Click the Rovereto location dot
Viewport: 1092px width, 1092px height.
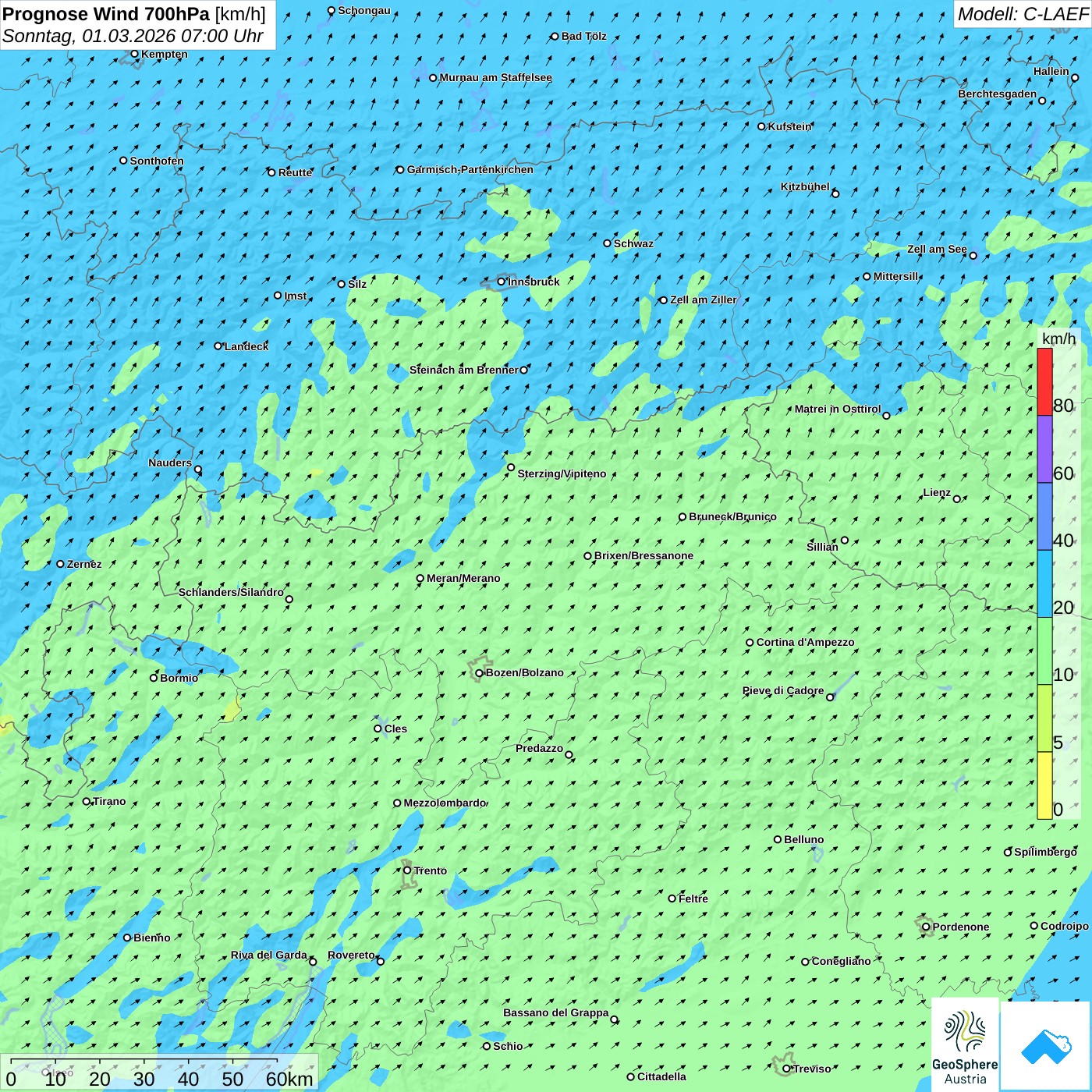pos(381,962)
